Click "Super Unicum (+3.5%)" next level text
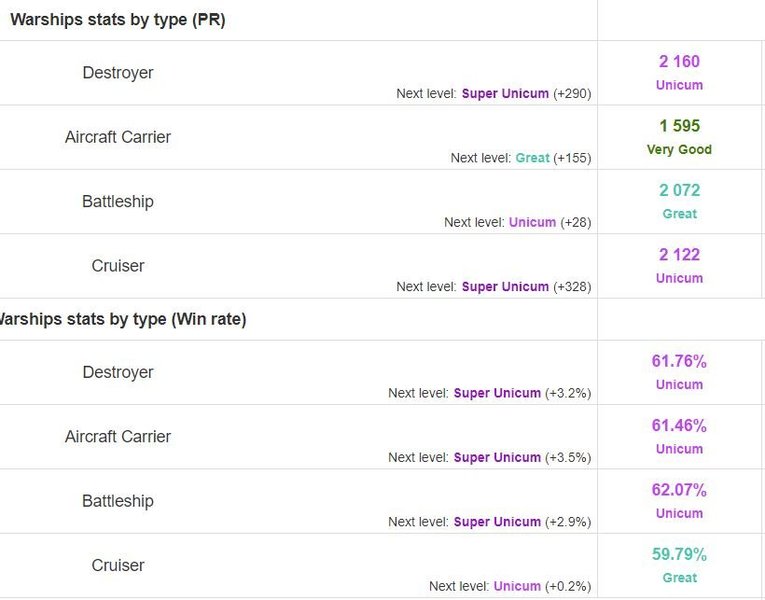 click(522, 457)
